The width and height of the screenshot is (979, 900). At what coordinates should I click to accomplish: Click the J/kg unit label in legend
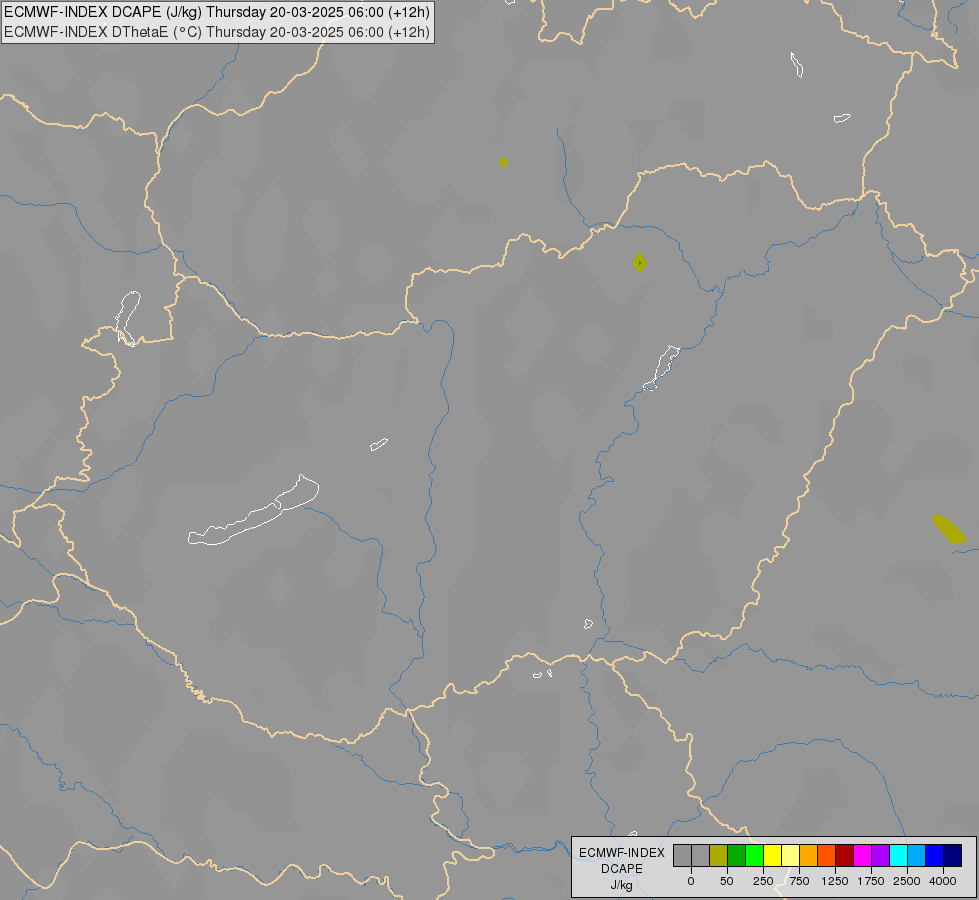[x=622, y=885]
